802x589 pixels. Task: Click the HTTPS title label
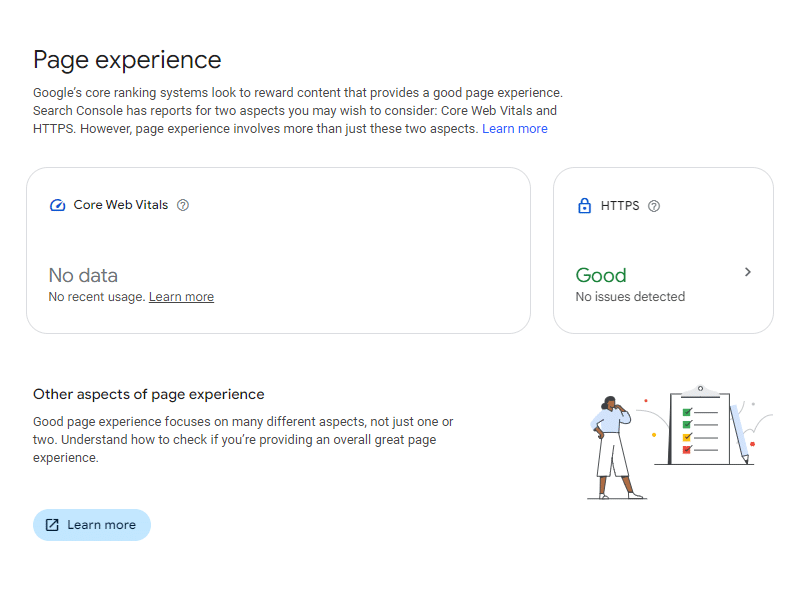[620, 206]
